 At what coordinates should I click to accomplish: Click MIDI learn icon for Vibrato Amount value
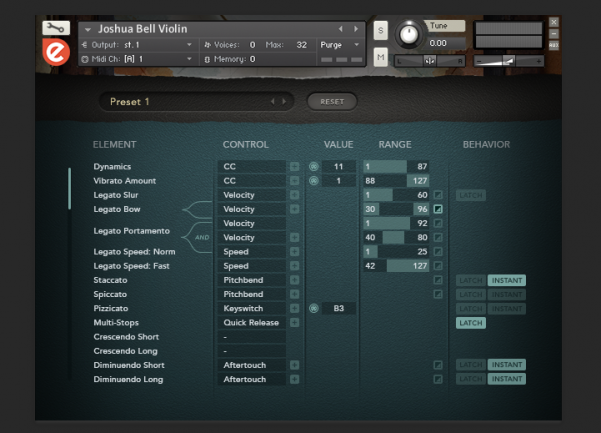tap(314, 181)
